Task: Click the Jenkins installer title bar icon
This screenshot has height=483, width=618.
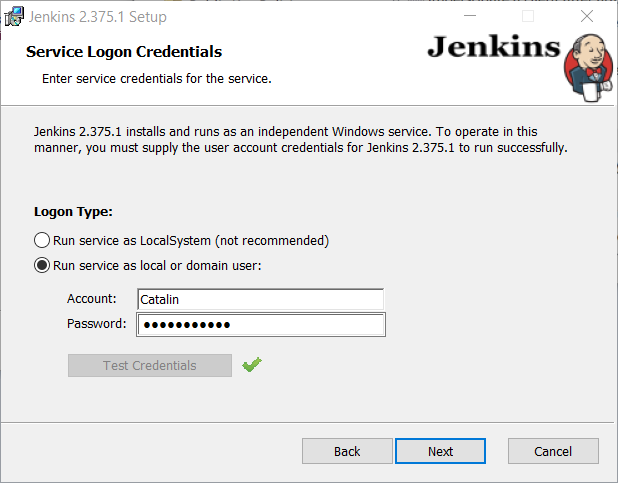Action: [x=14, y=17]
